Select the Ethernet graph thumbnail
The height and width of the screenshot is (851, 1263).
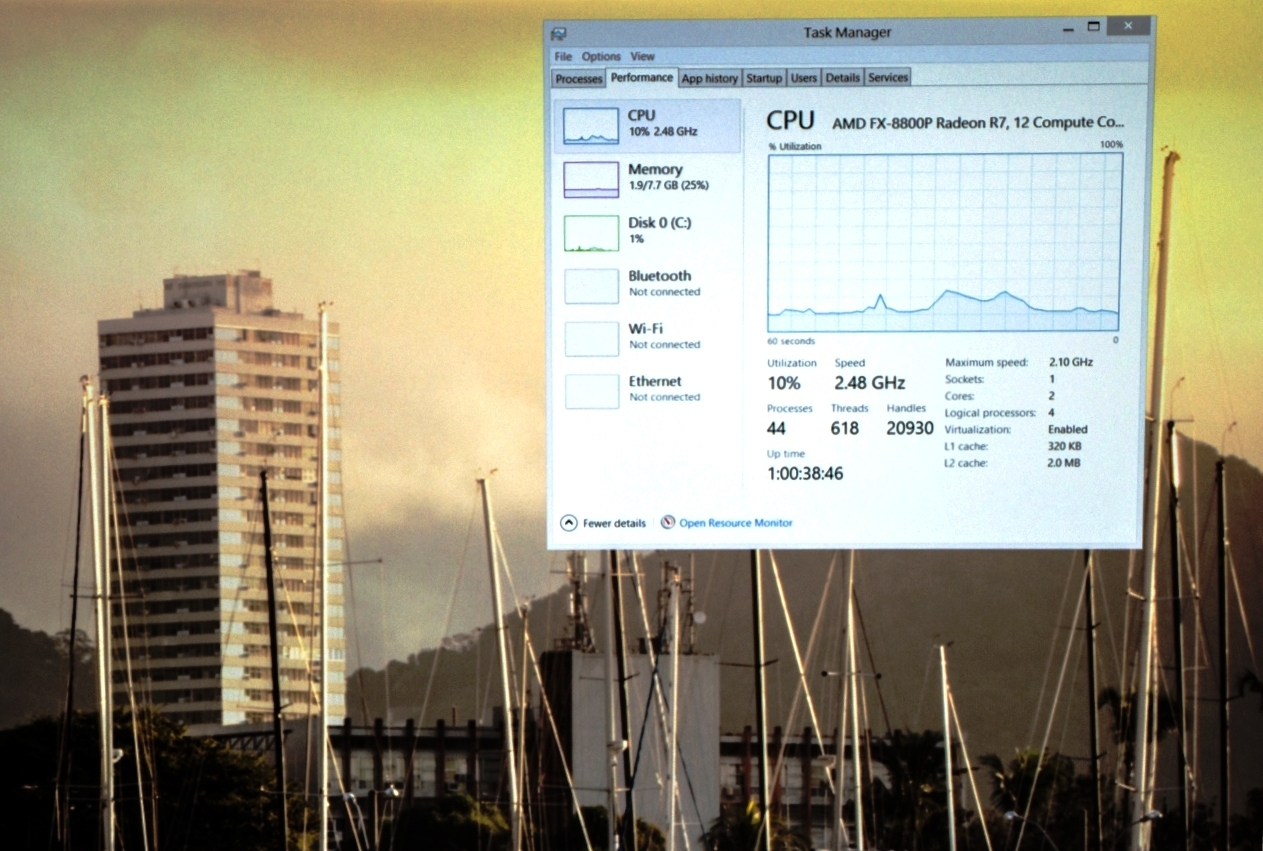[x=591, y=391]
